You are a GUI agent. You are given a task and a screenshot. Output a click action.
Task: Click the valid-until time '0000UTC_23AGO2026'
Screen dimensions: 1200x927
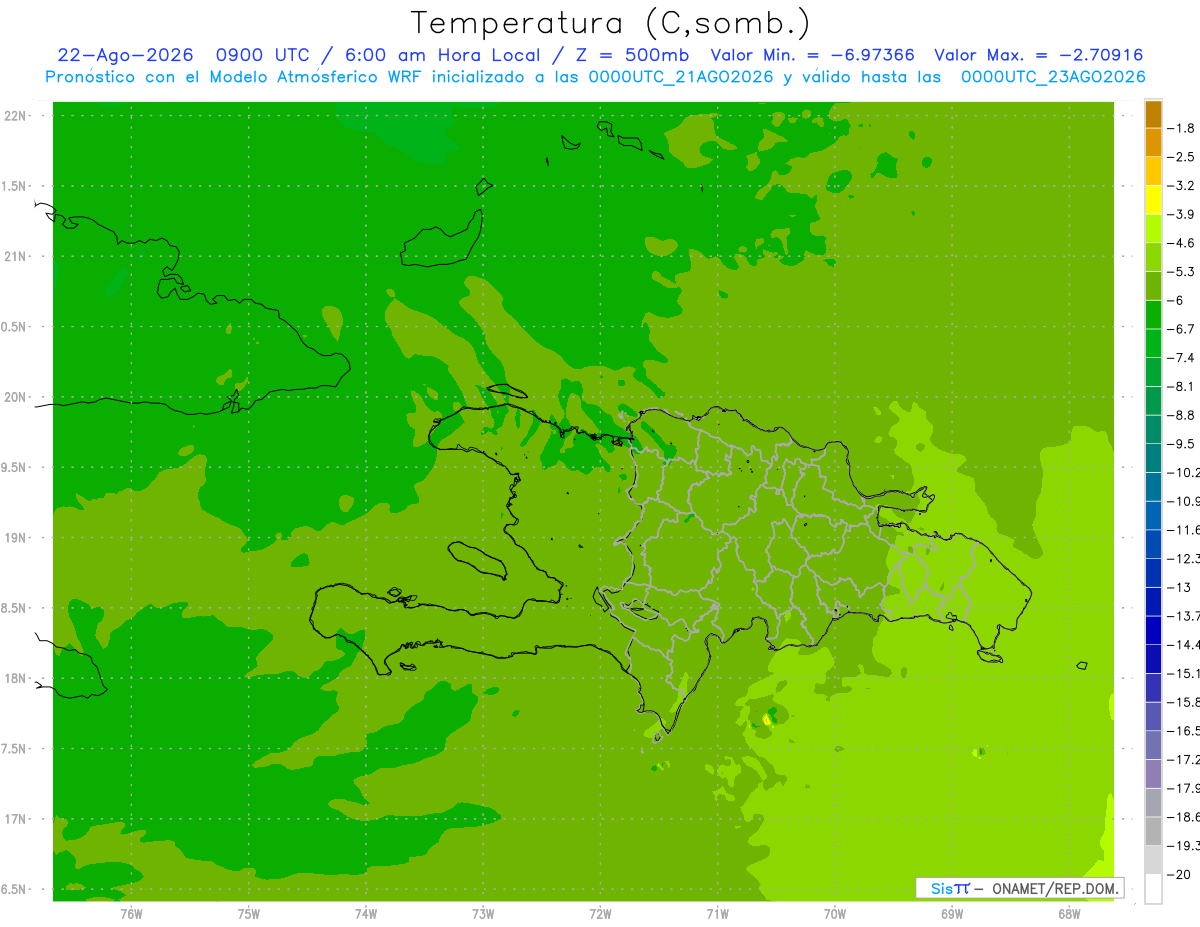1053,77
